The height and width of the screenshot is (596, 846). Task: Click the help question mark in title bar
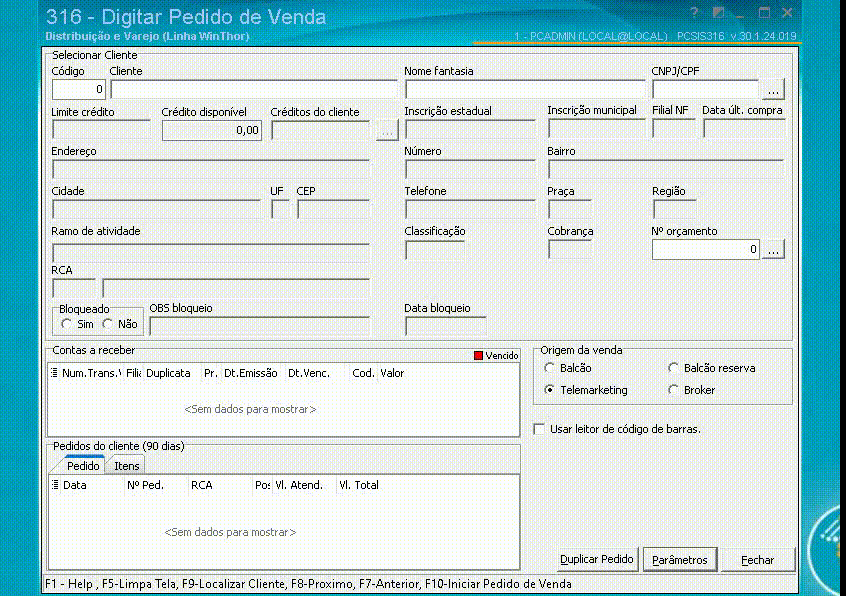click(694, 13)
